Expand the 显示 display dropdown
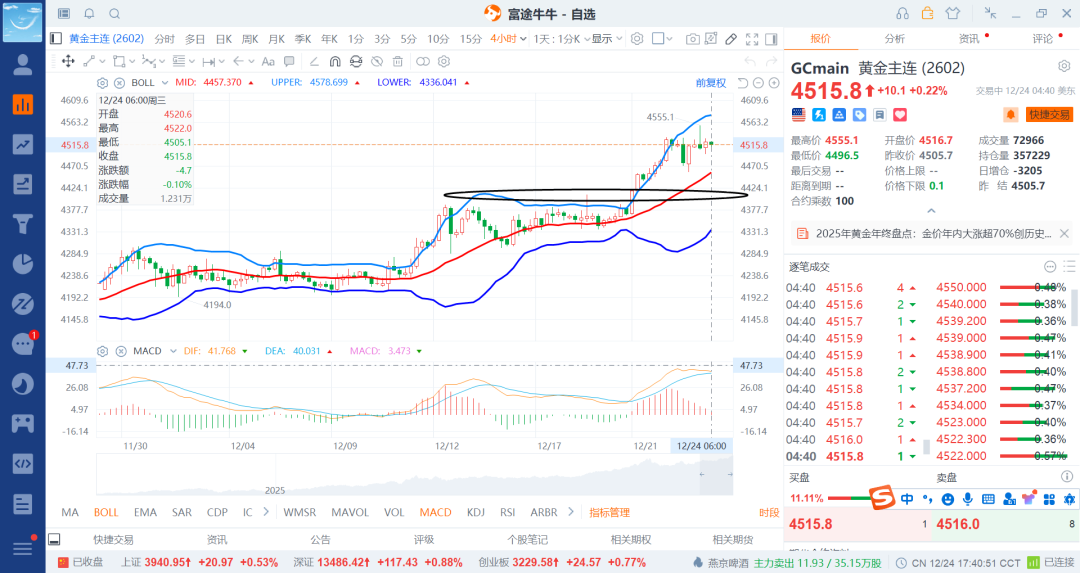Viewport: 1080px width, 573px height. point(605,39)
